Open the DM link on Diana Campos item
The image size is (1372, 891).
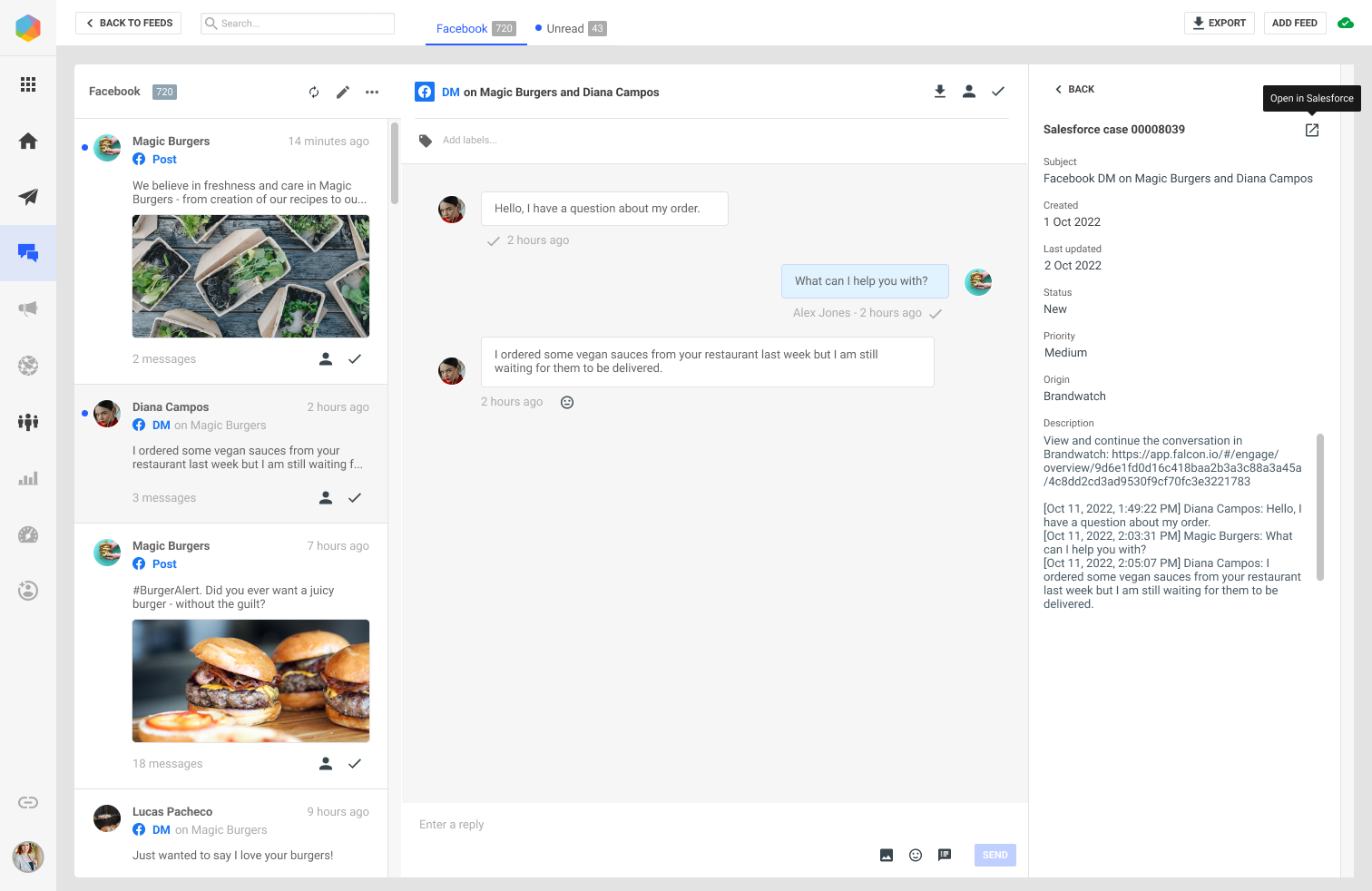pyautogui.click(x=162, y=426)
